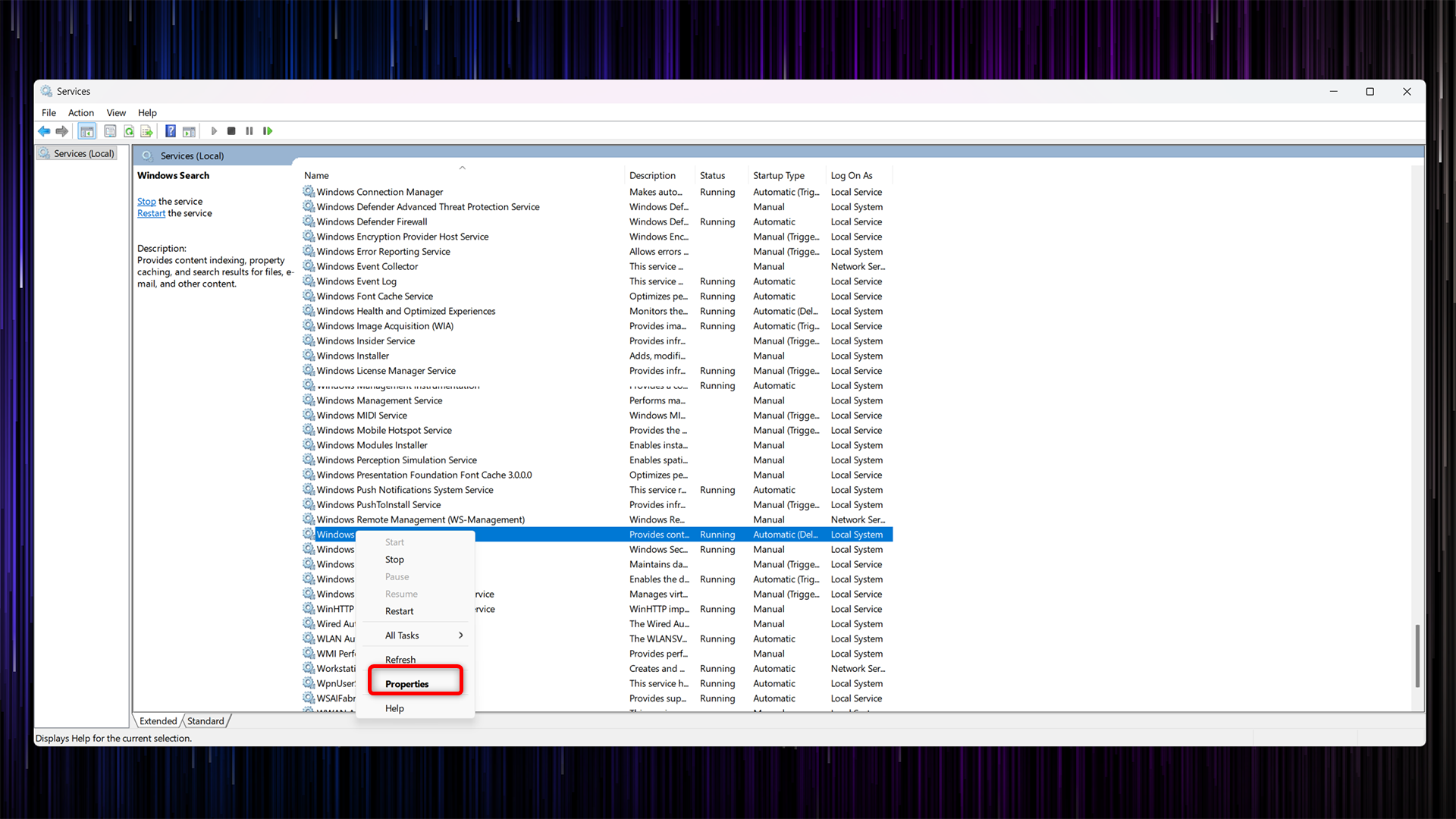This screenshot has width=1456, height=819.
Task: Sort by the Description column header
Action: click(x=661, y=175)
